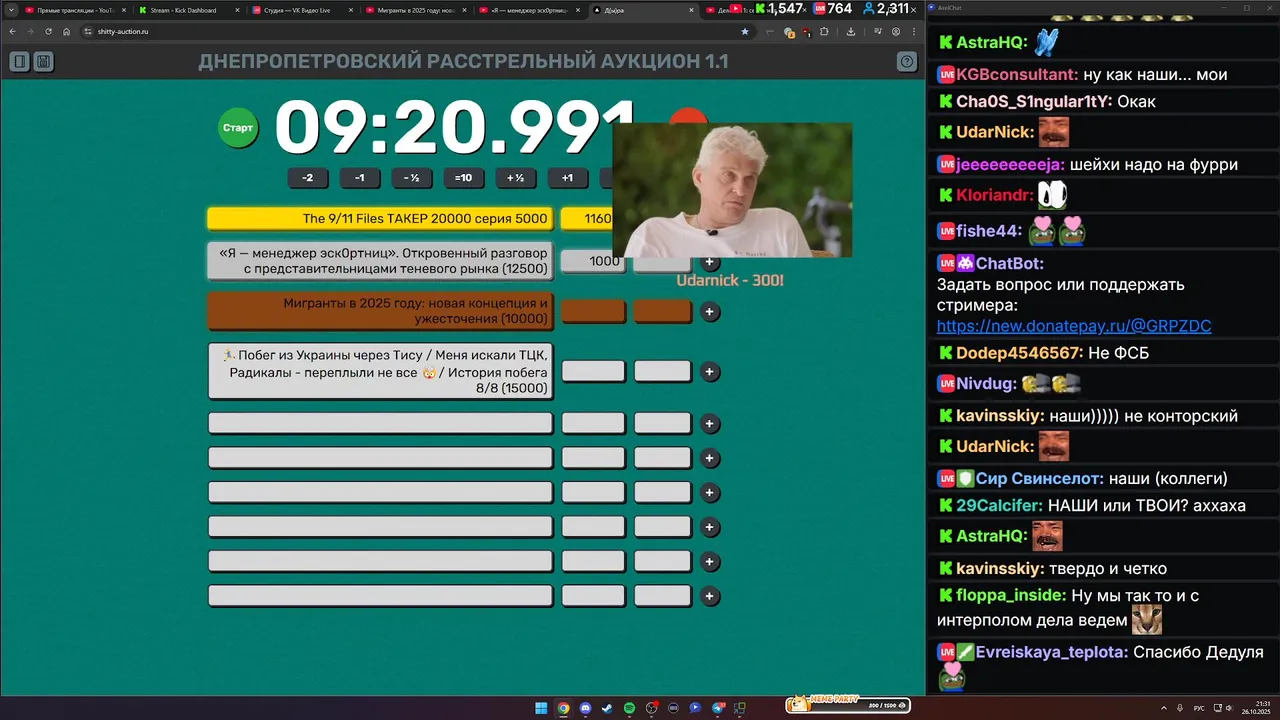Subtract one minute with the -1 button
Viewport: 1280px width, 720px height.
360,178
